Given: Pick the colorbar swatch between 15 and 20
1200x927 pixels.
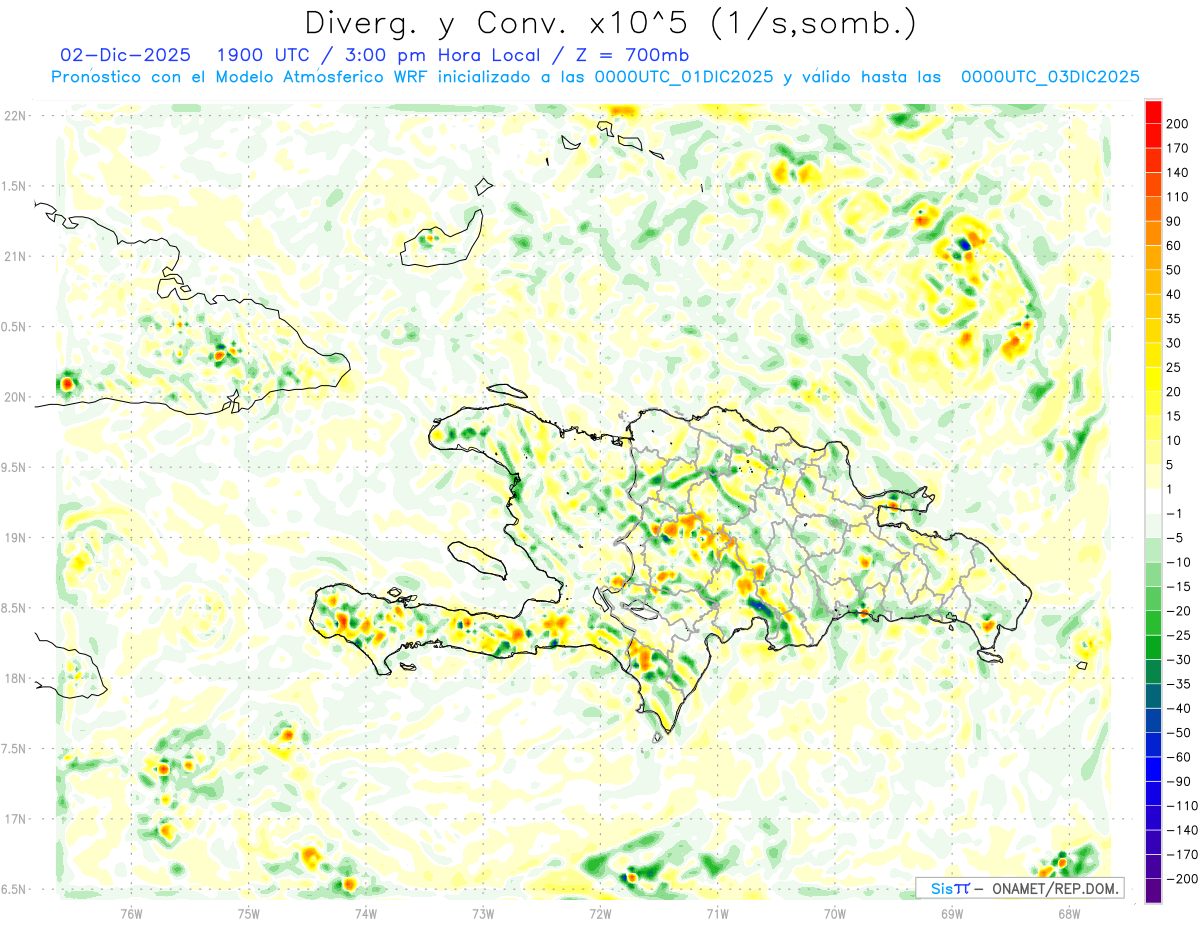Looking at the screenshot, I should pos(1153,404).
